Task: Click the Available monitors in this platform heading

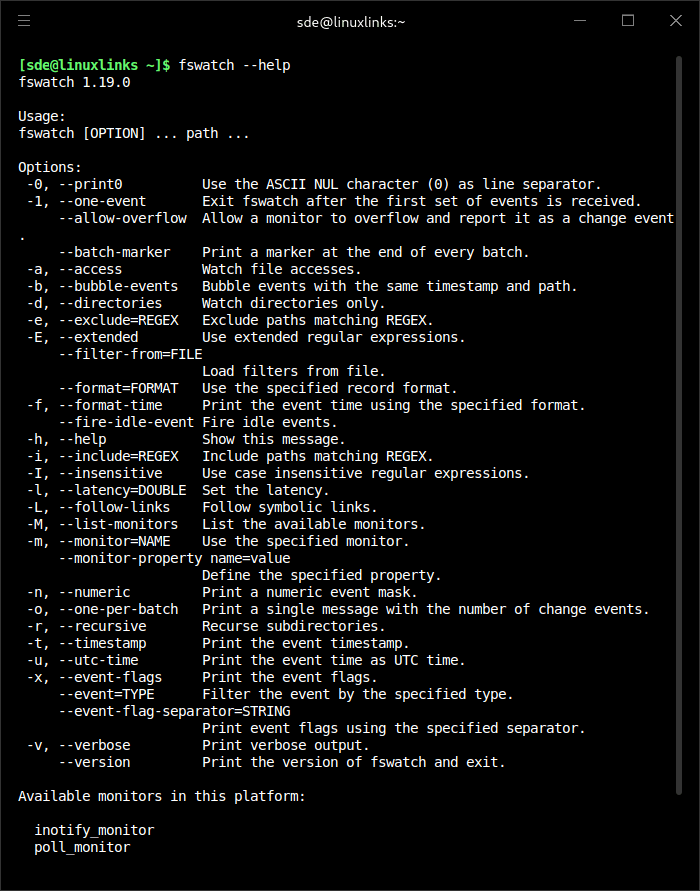Action: point(162,796)
